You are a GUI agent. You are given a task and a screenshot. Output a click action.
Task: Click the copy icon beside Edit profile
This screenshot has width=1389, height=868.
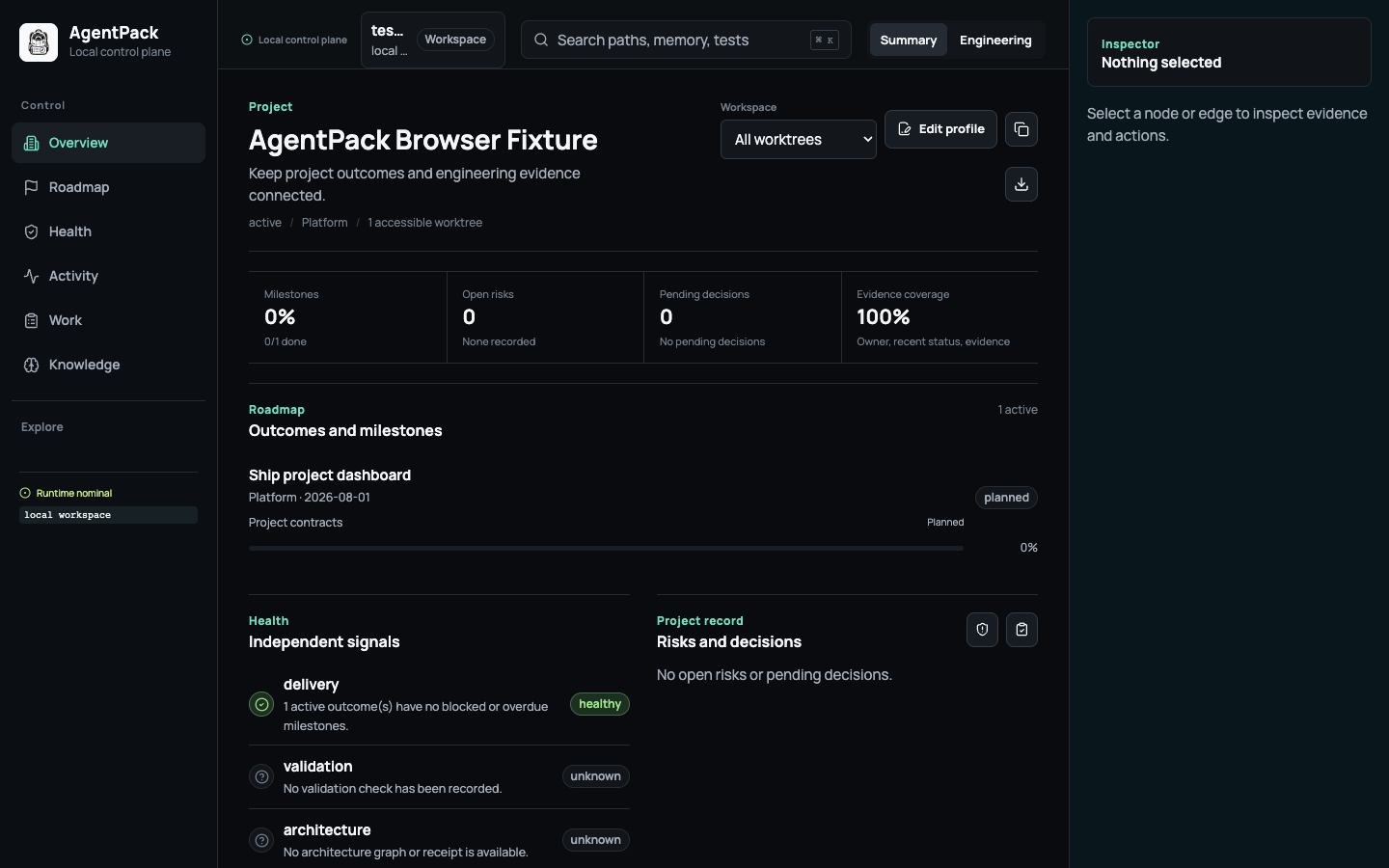(x=1021, y=129)
